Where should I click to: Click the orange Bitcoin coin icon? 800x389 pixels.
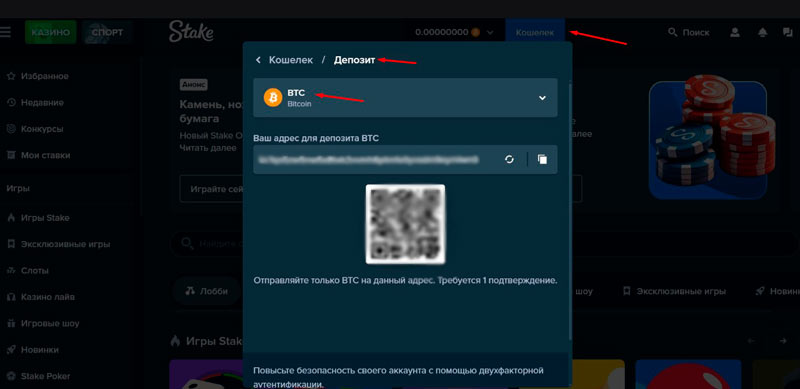(273, 97)
